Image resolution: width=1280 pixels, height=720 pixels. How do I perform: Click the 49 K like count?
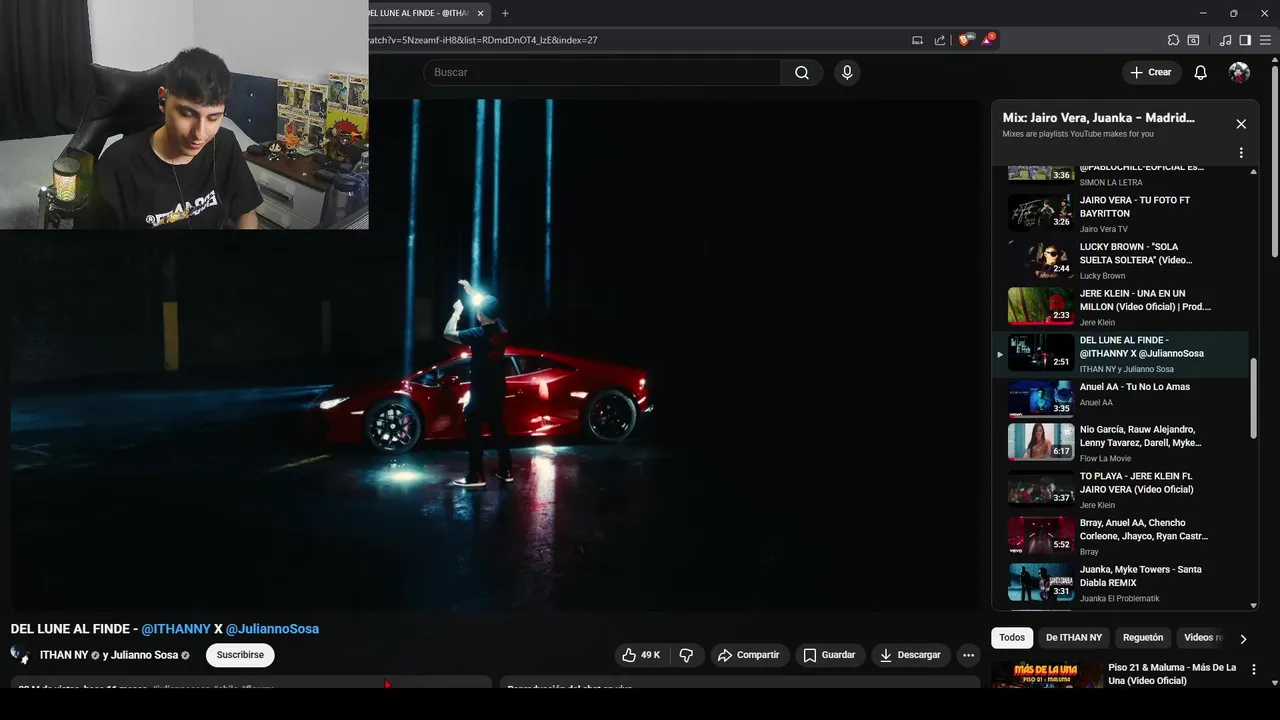651,655
